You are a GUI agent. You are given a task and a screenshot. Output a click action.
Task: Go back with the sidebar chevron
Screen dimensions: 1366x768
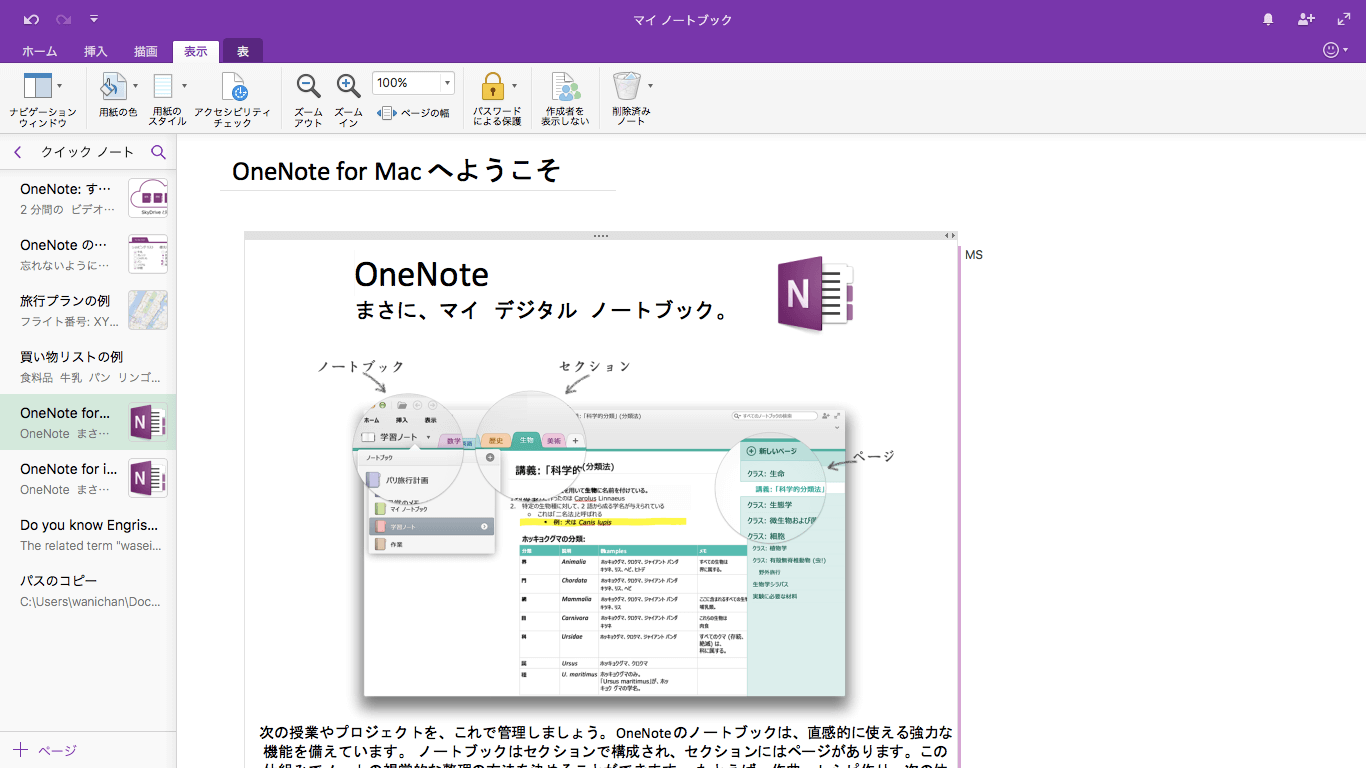click(18, 152)
